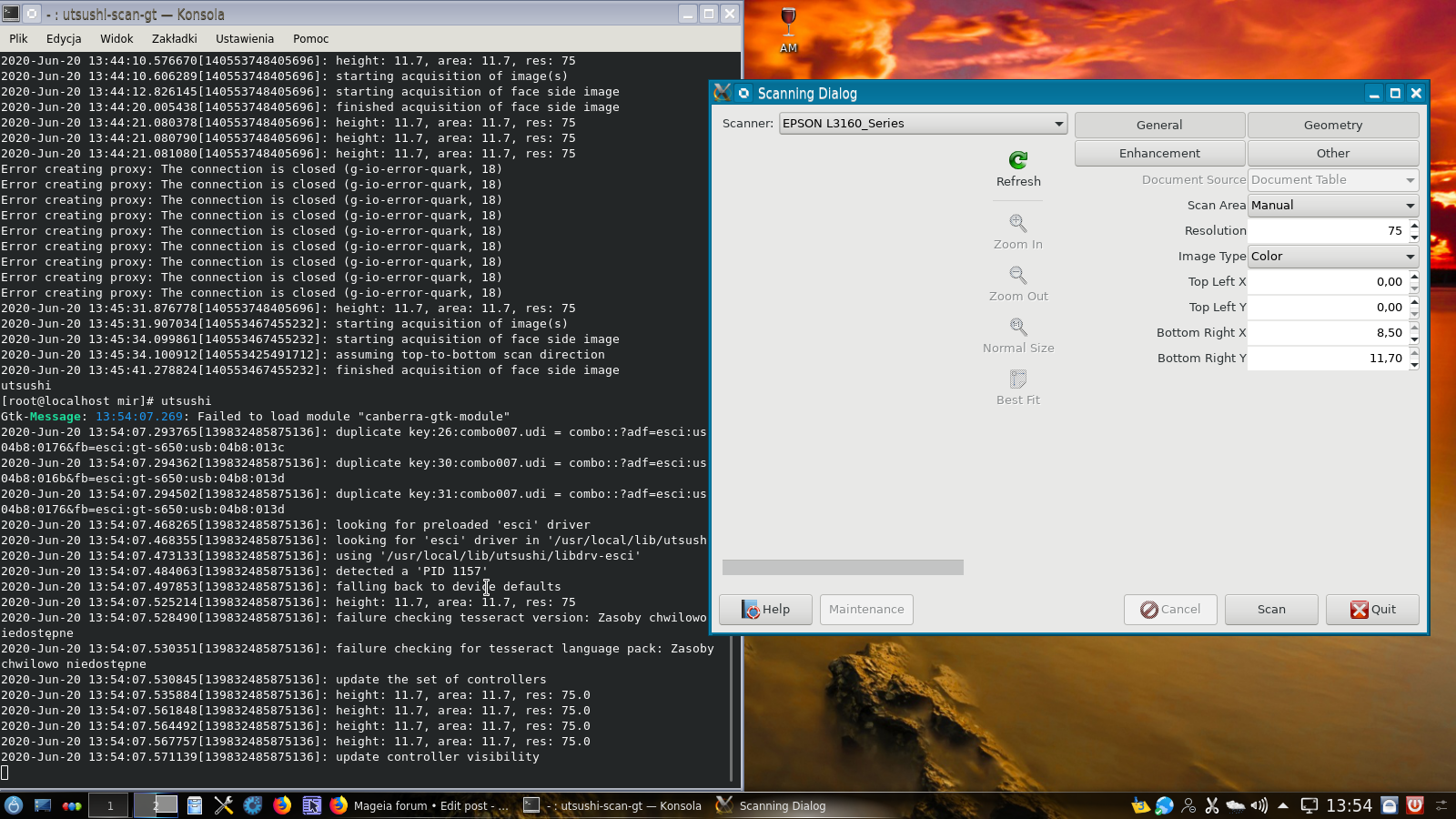Decrease Top Left X with down stepper
Image resolution: width=1456 pixels, height=819 pixels.
(1414, 288)
